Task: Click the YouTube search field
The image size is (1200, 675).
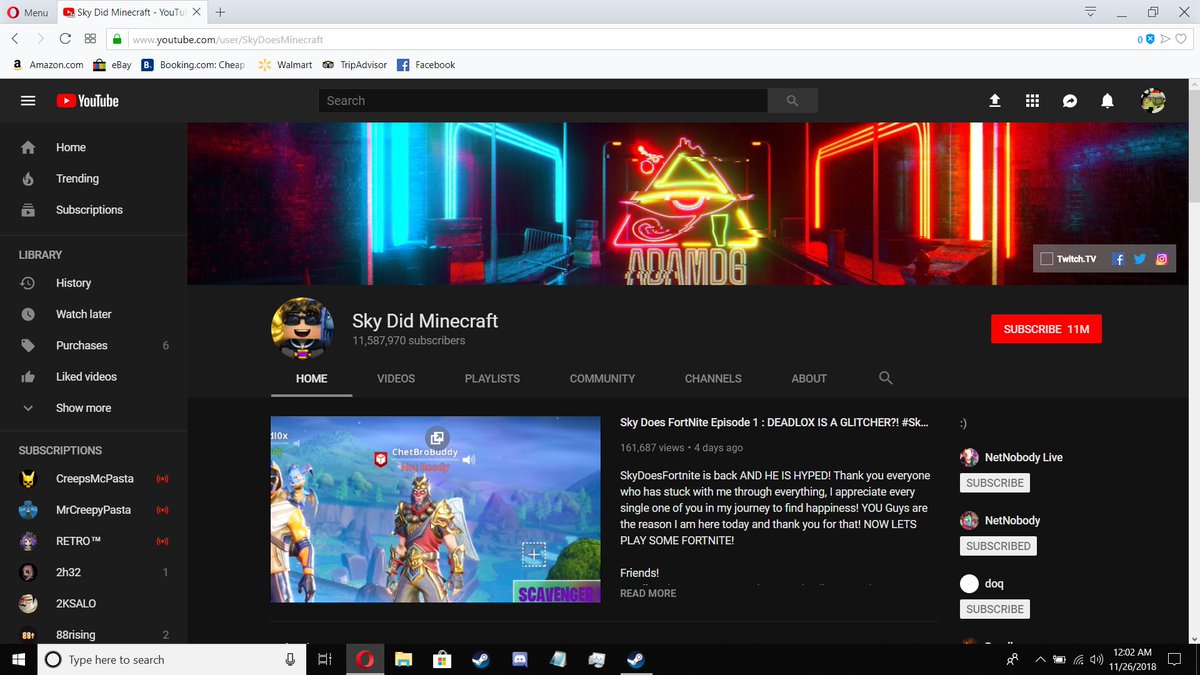Action: [543, 101]
